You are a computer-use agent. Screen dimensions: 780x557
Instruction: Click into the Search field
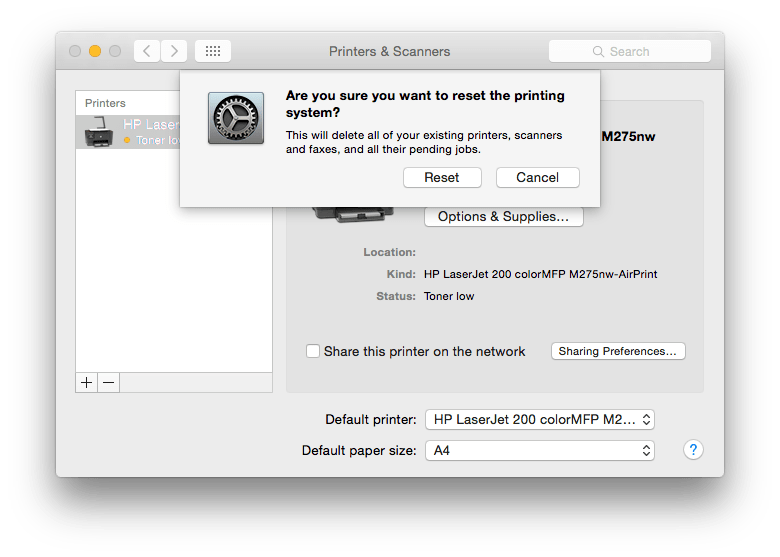(x=630, y=51)
